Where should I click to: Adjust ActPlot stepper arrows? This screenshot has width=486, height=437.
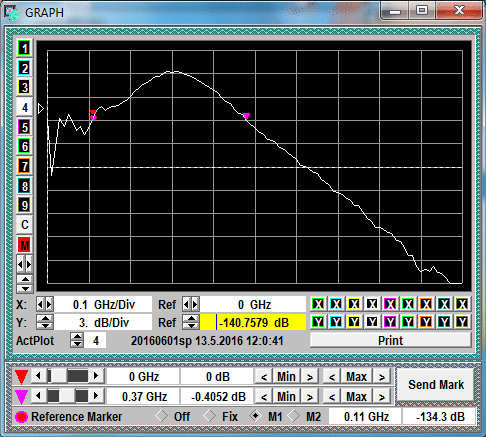pyautogui.click(x=77, y=341)
